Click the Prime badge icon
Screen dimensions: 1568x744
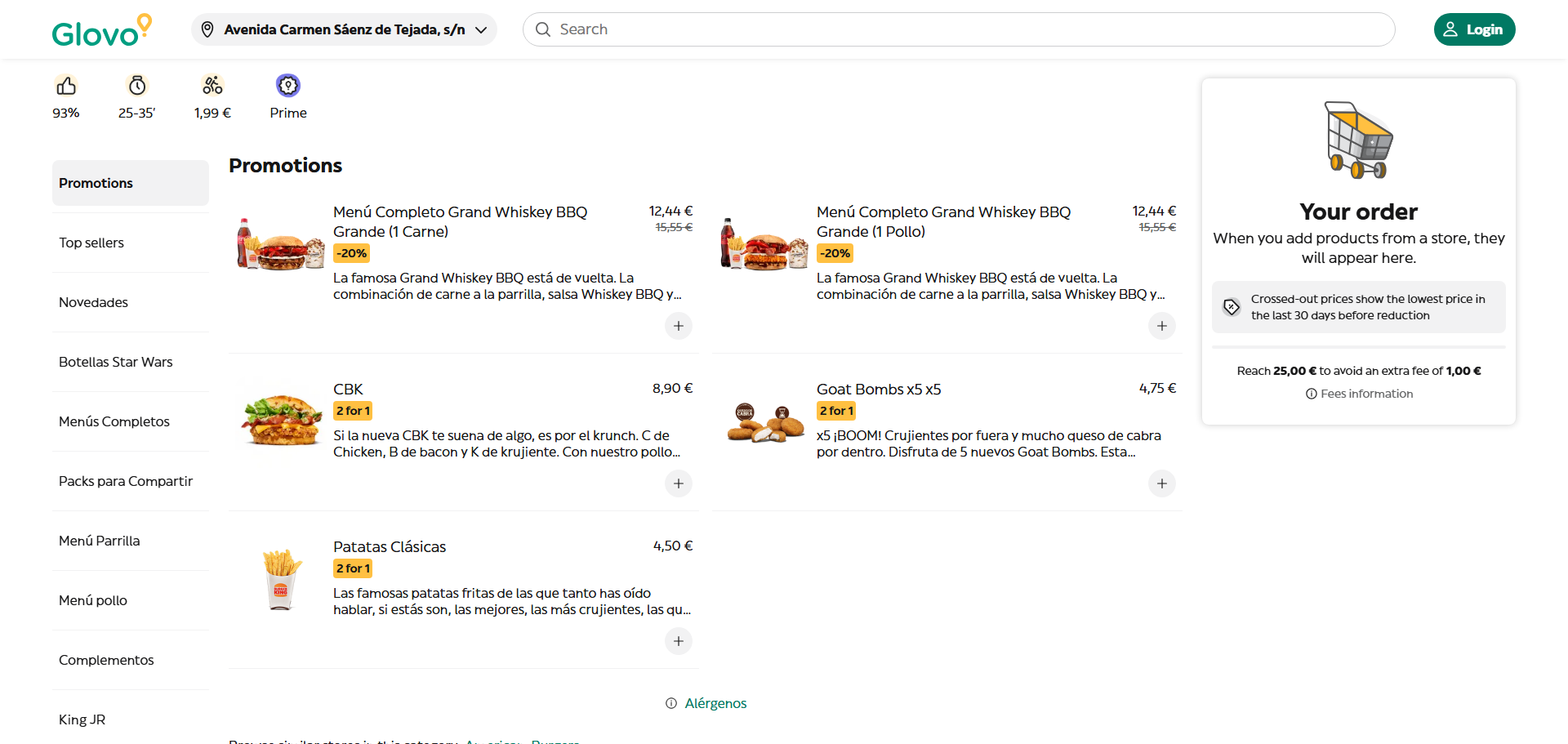click(x=288, y=86)
